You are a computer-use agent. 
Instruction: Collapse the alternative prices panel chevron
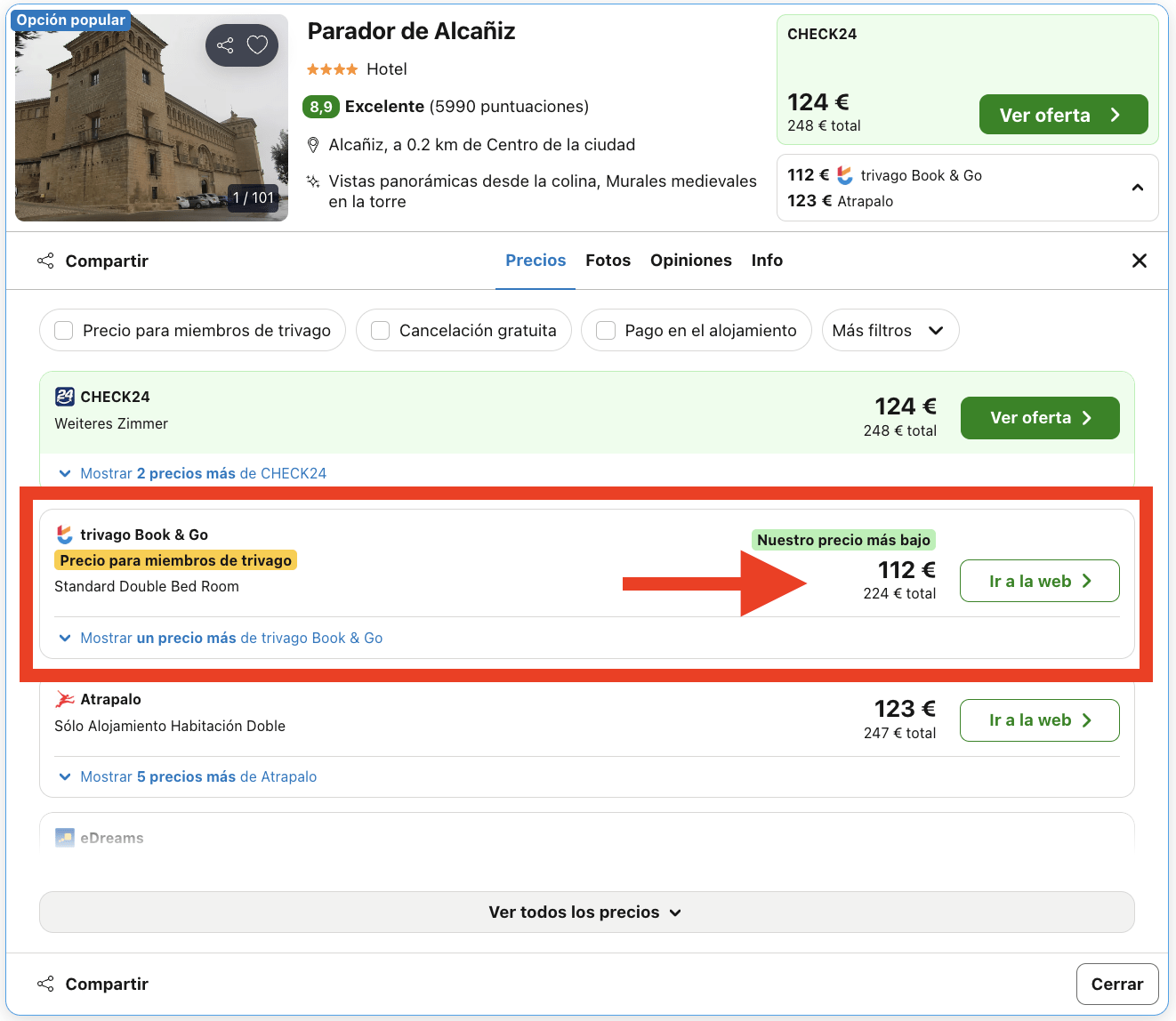[x=1137, y=188]
